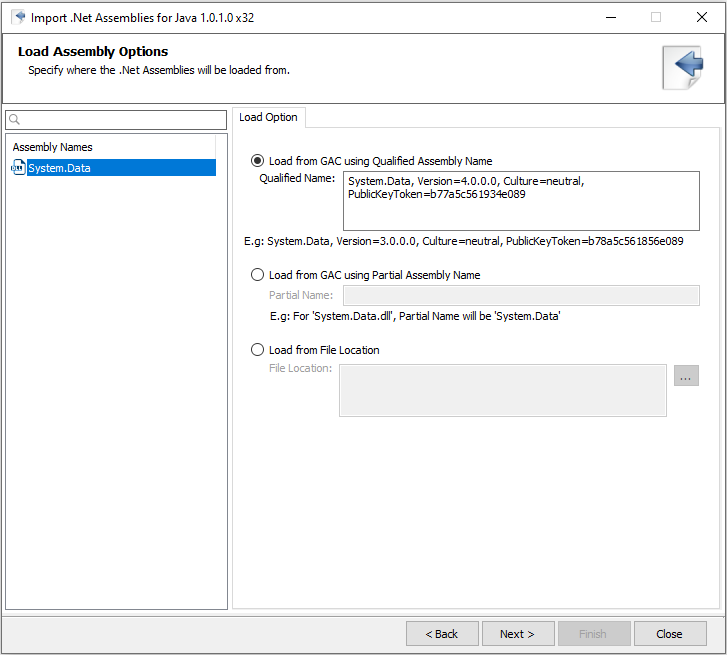This screenshot has height=655, width=727.
Task: Select Load from GAC using Partial Assembly Name
Action: [x=258, y=275]
